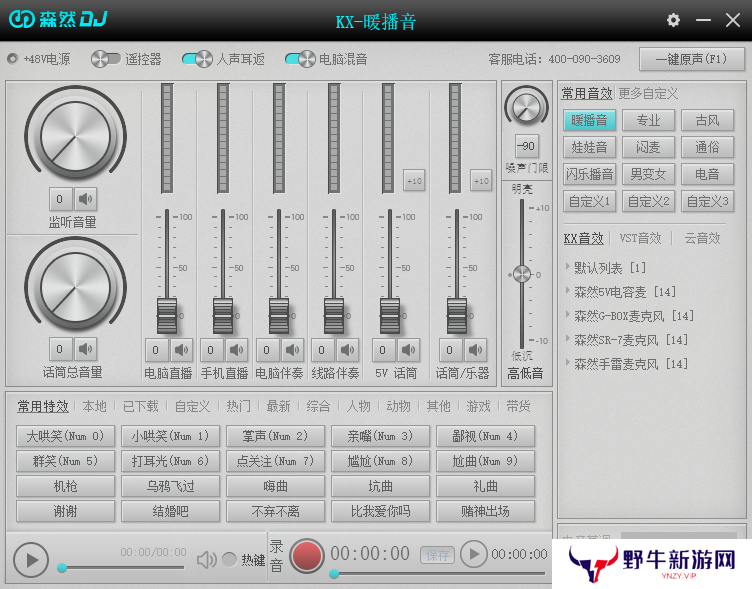This screenshot has width=752, height=589.
Task: Mute the 监听音量 speaker icon
Action: (x=85, y=199)
